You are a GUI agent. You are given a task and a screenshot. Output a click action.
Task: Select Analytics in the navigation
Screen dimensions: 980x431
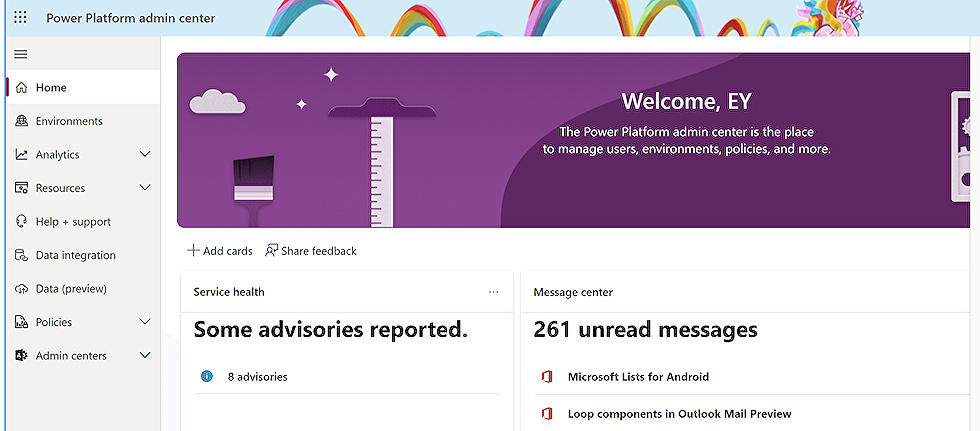[x=82, y=154]
